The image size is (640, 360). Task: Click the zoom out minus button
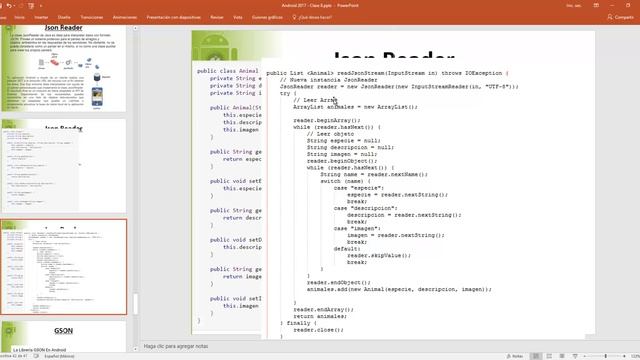[584, 356]
